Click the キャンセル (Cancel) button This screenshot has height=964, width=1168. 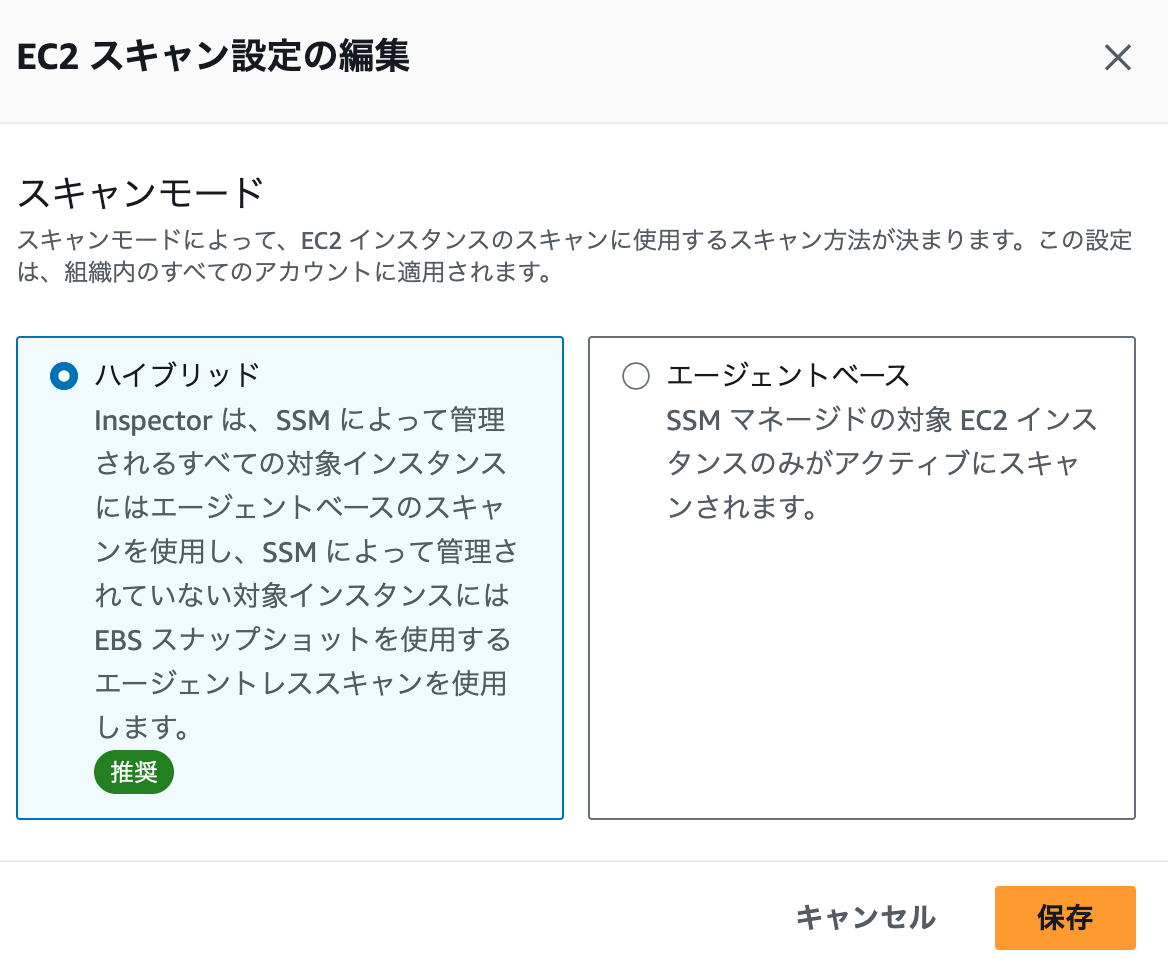(x=867, y=917)
